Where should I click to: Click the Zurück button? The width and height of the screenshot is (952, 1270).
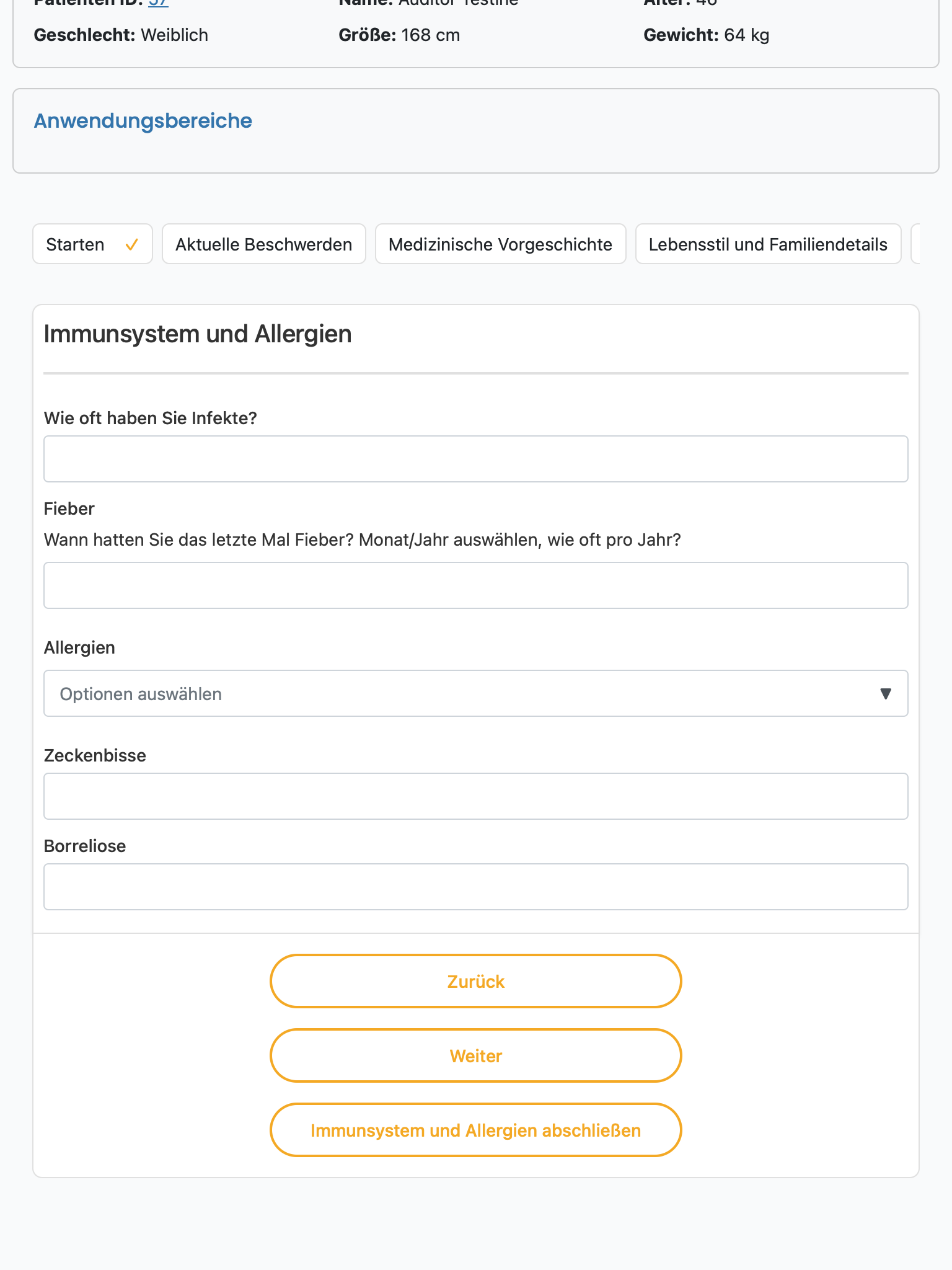click(476, 981)
